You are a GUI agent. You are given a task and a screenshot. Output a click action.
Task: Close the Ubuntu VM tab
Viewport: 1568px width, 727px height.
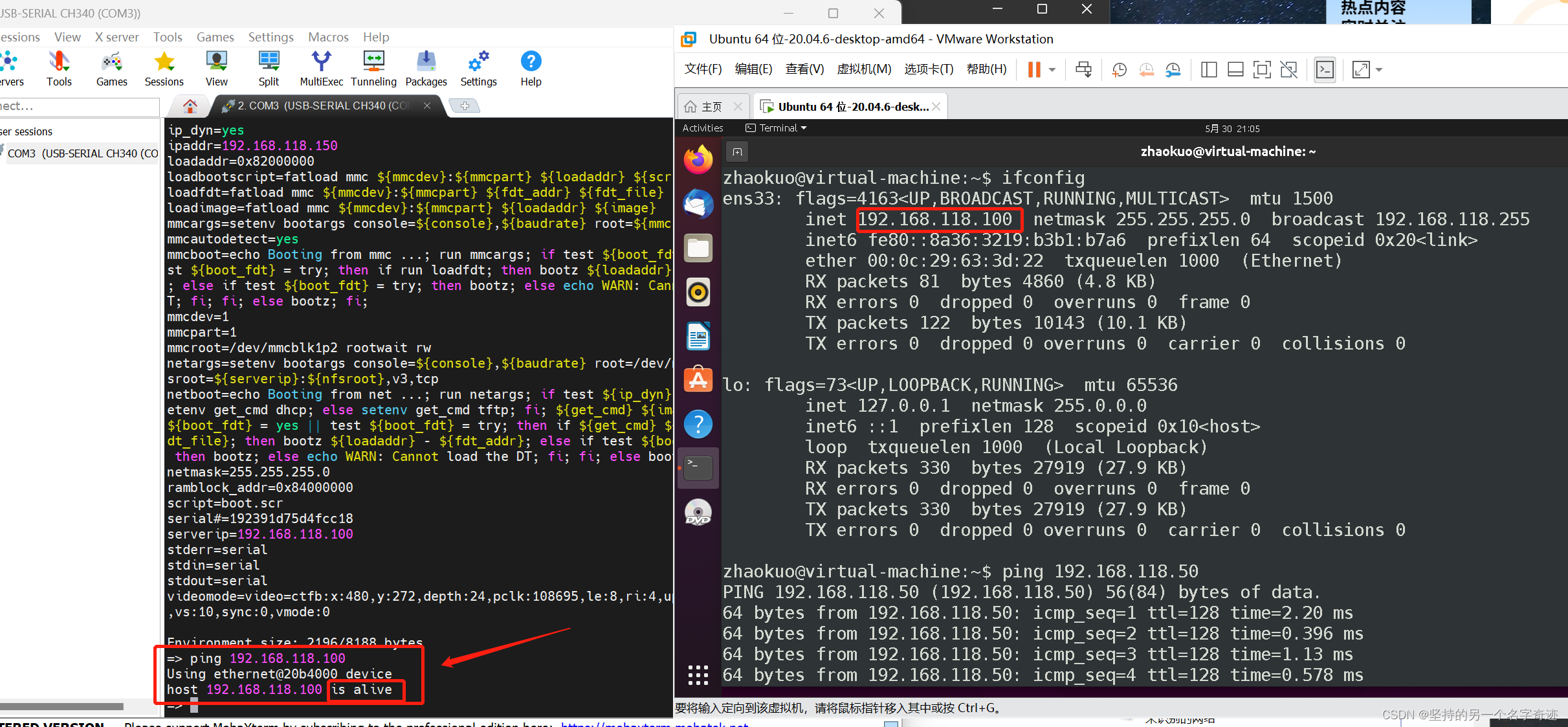point(936,107)
